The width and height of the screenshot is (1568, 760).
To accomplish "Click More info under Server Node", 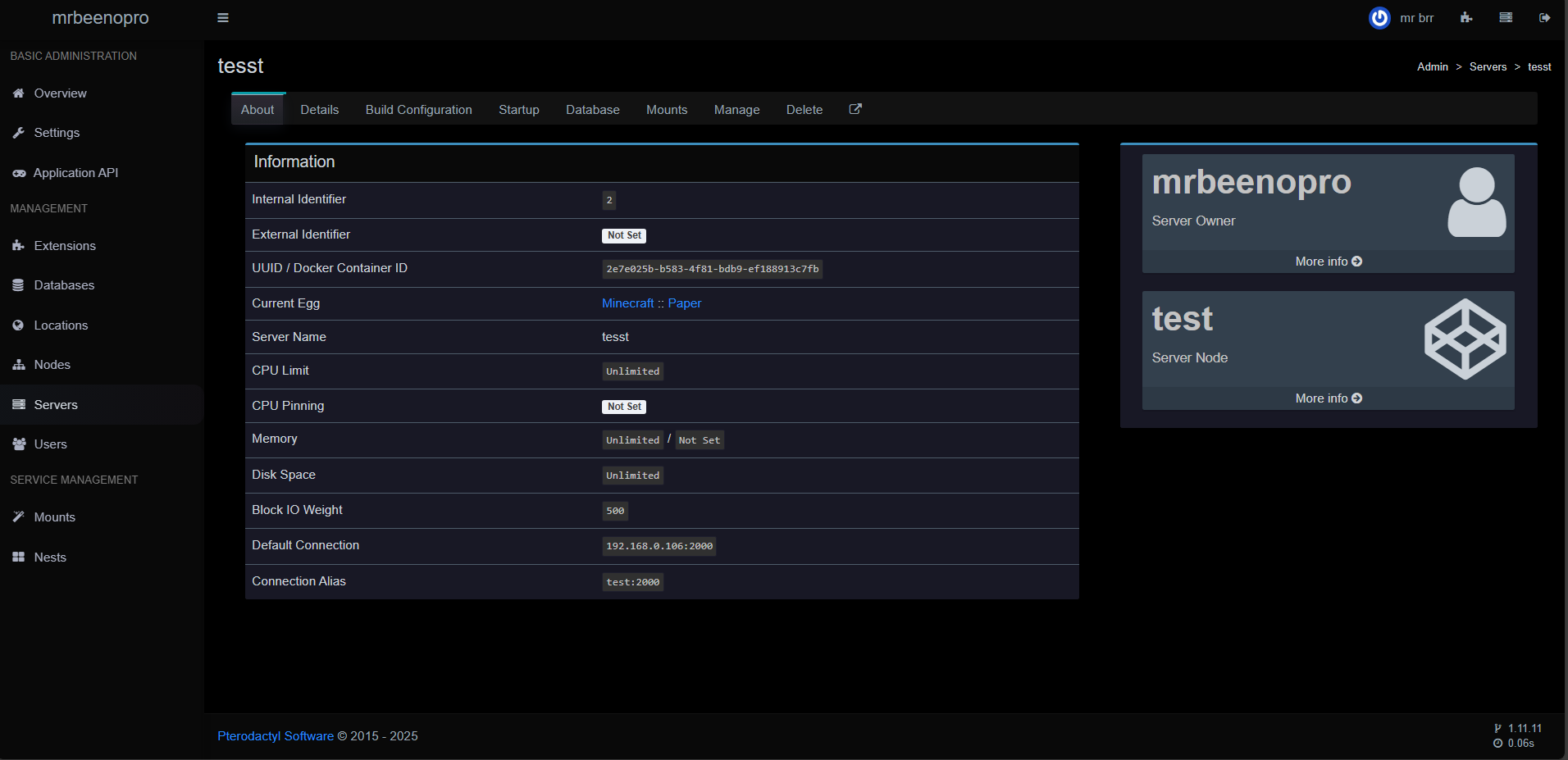I will coord(1328,398).
